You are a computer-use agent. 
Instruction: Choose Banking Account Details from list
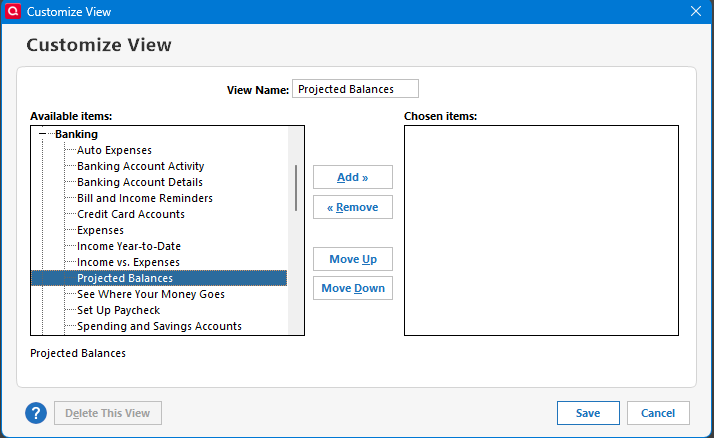coord(139,182)
